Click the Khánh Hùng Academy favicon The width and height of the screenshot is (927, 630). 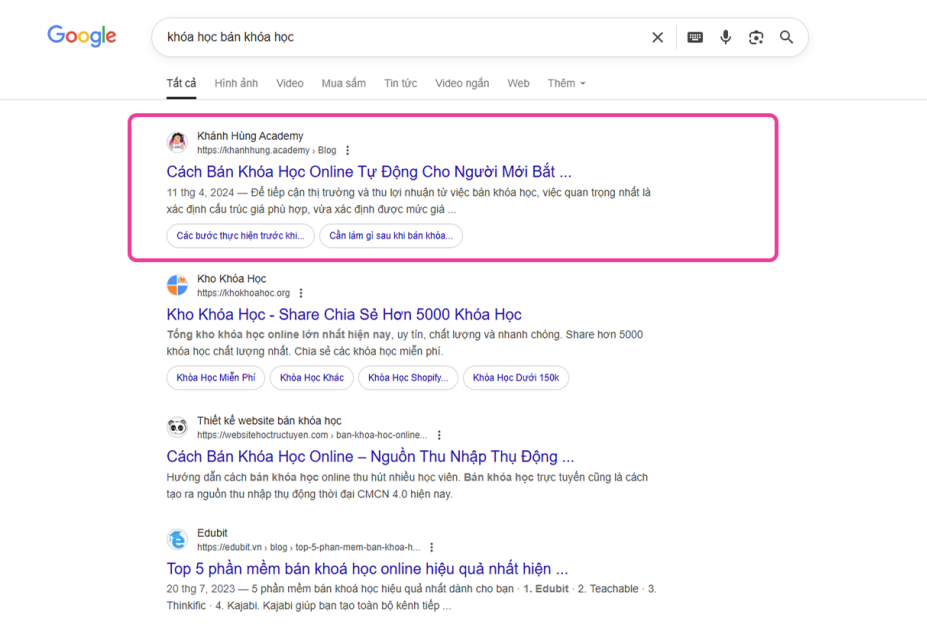177,143
